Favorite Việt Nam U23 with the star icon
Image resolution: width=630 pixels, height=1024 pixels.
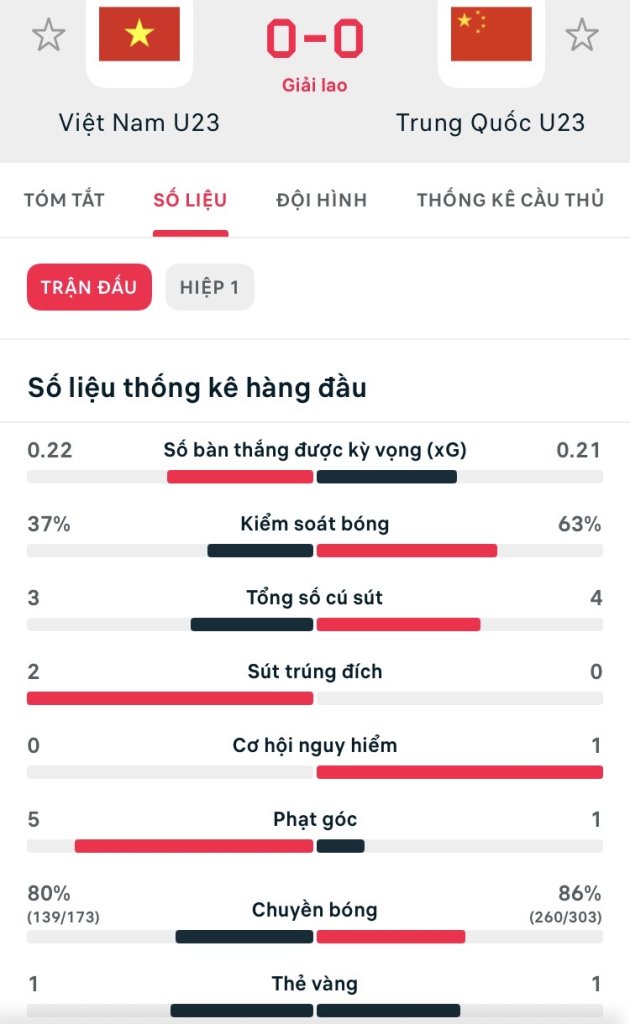(48, 35)
